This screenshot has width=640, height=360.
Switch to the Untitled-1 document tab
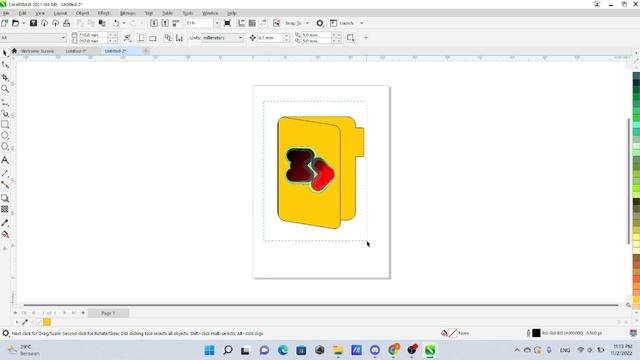click(76, 51)
